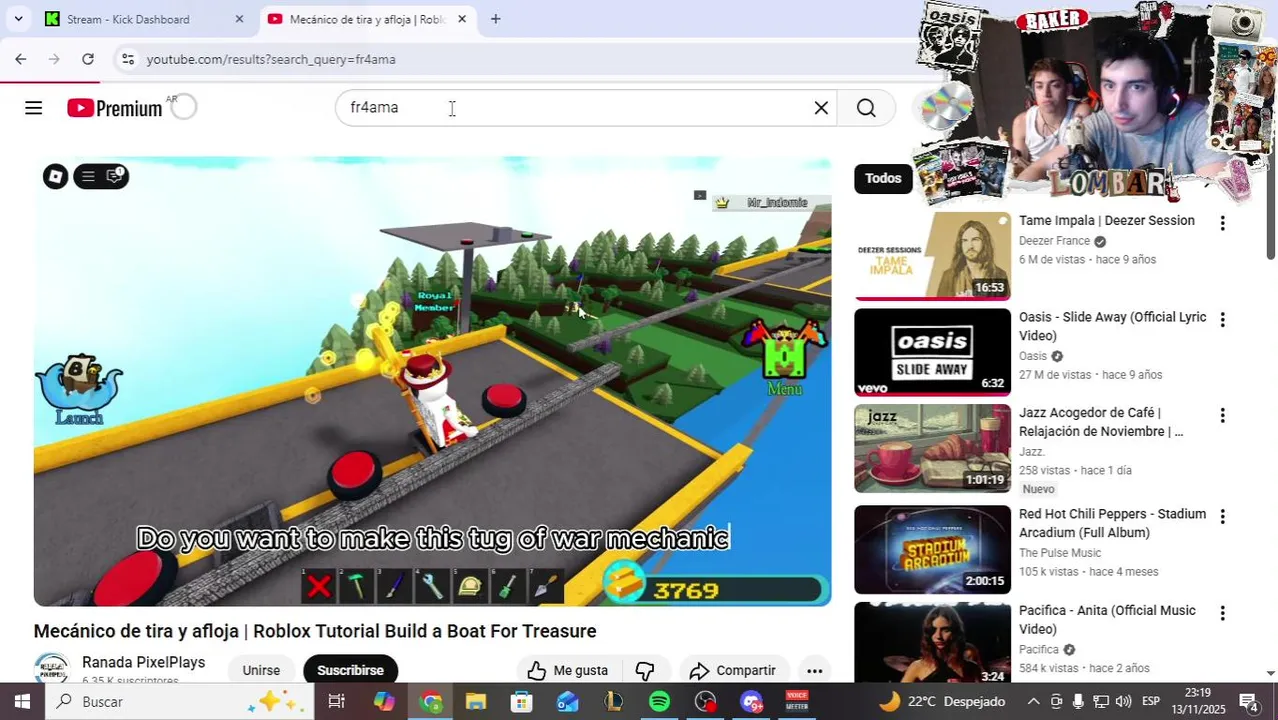Viewport: 1278px width, 720px height.
Task: Show hidden system tray icons chevron
Action: point(1033,702)
